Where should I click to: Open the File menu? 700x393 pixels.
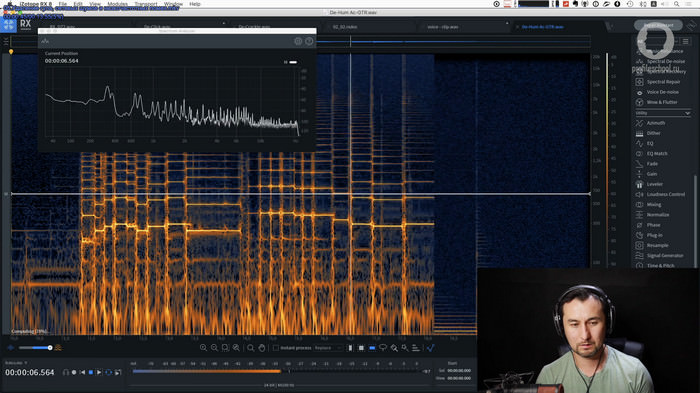[62, 4]
